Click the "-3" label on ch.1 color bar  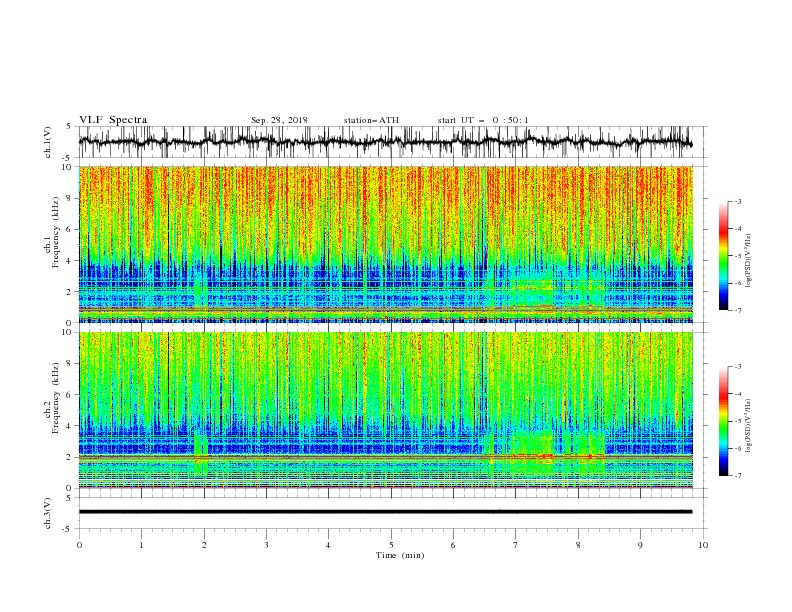coord(738,201)
